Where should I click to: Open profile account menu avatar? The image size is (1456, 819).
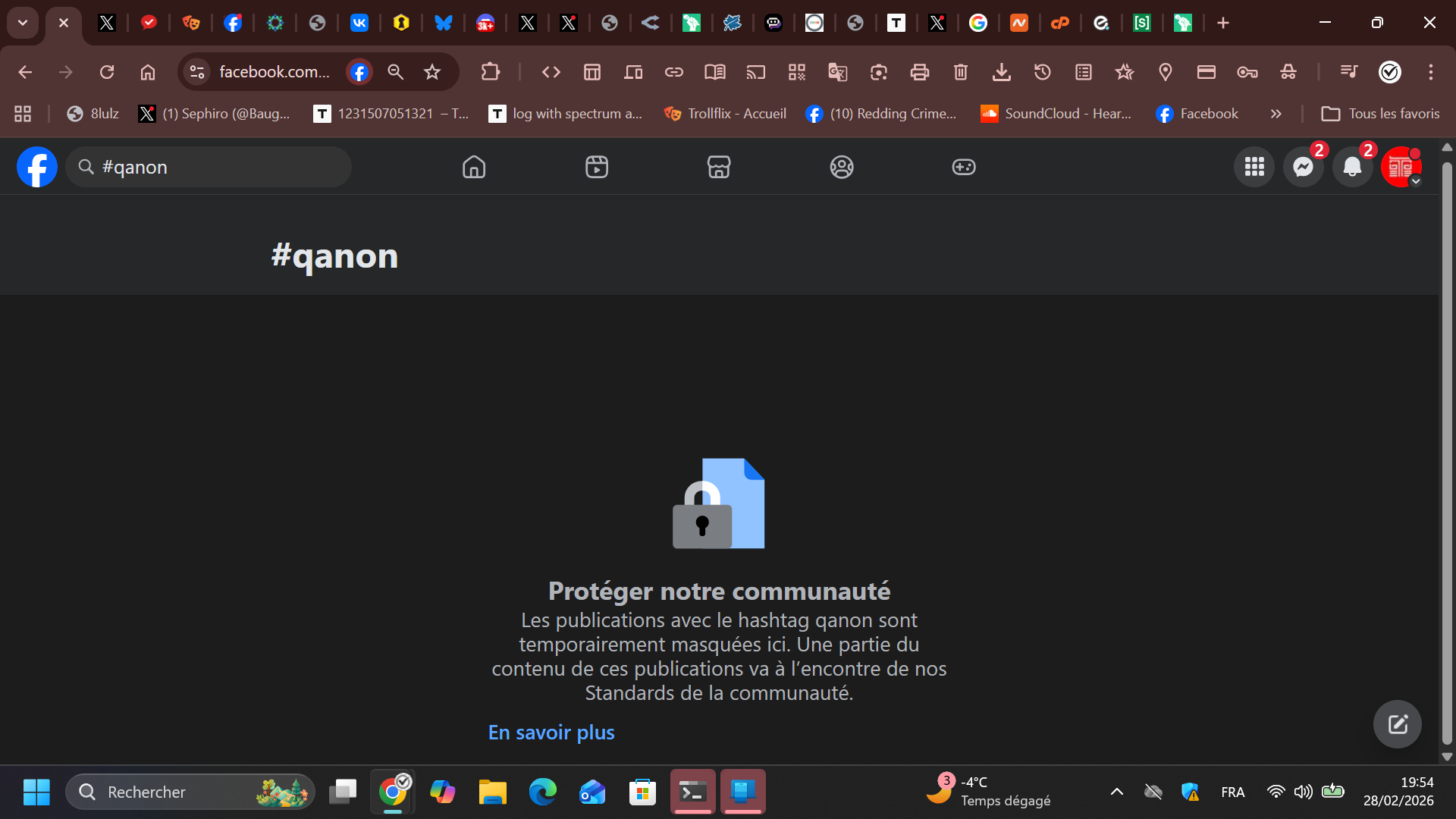click(1401, 167)
